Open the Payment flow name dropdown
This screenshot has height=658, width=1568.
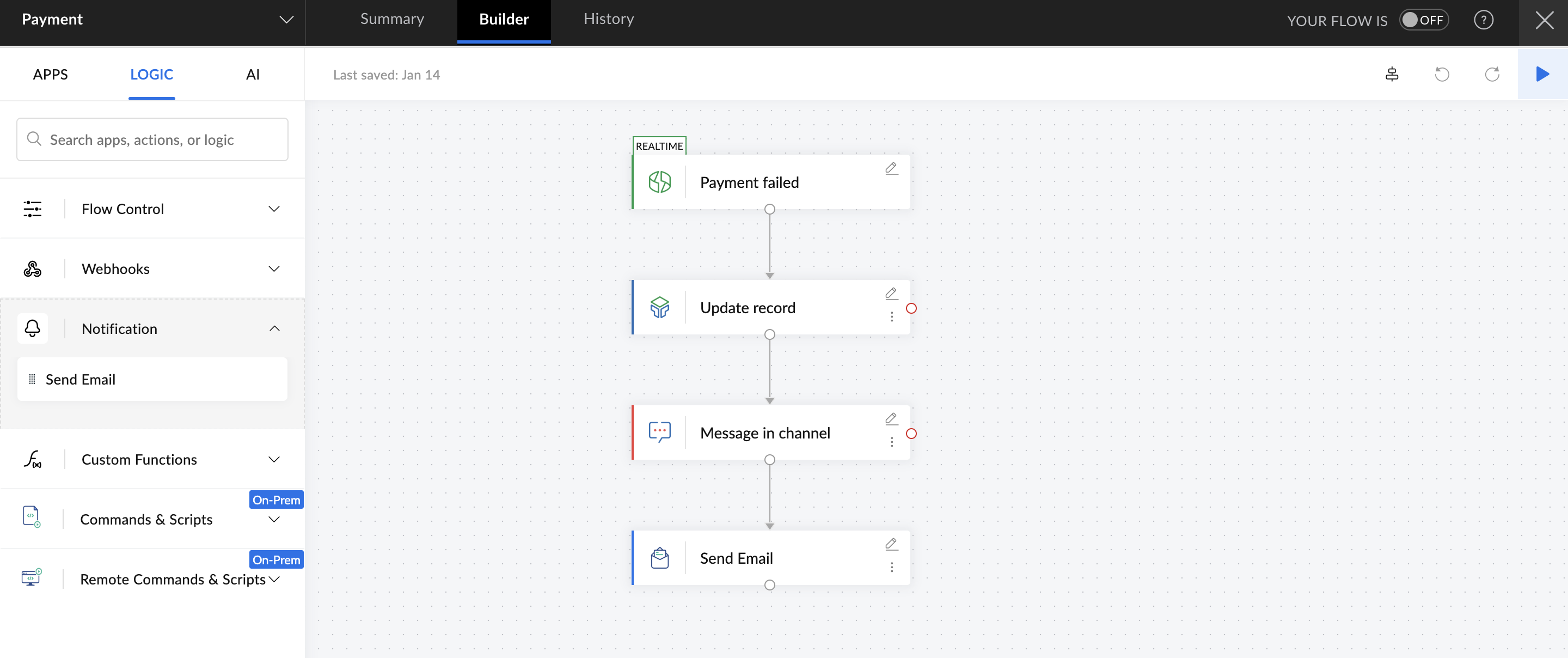tap(286, 20)
